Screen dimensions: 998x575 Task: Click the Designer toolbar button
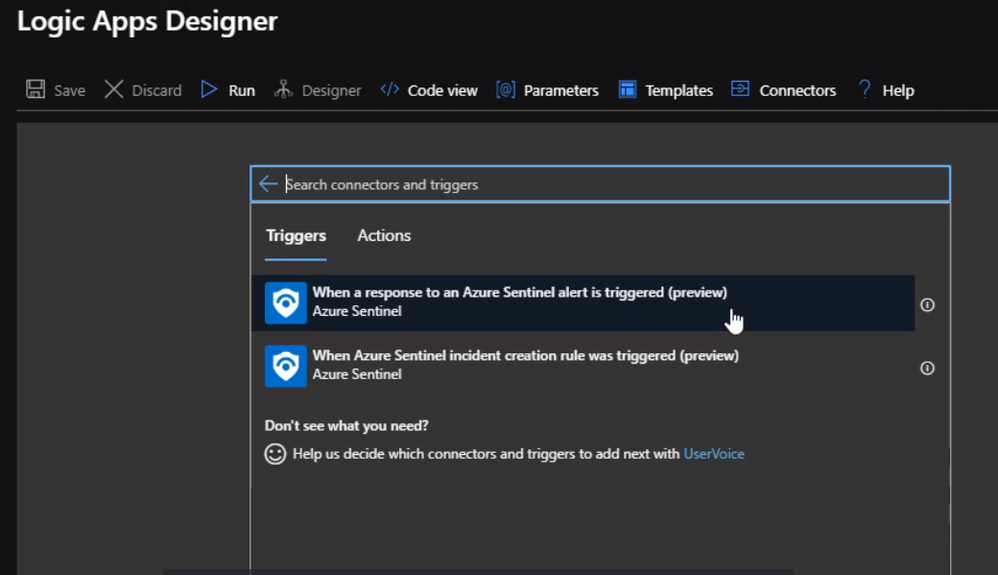coord(318,90)
